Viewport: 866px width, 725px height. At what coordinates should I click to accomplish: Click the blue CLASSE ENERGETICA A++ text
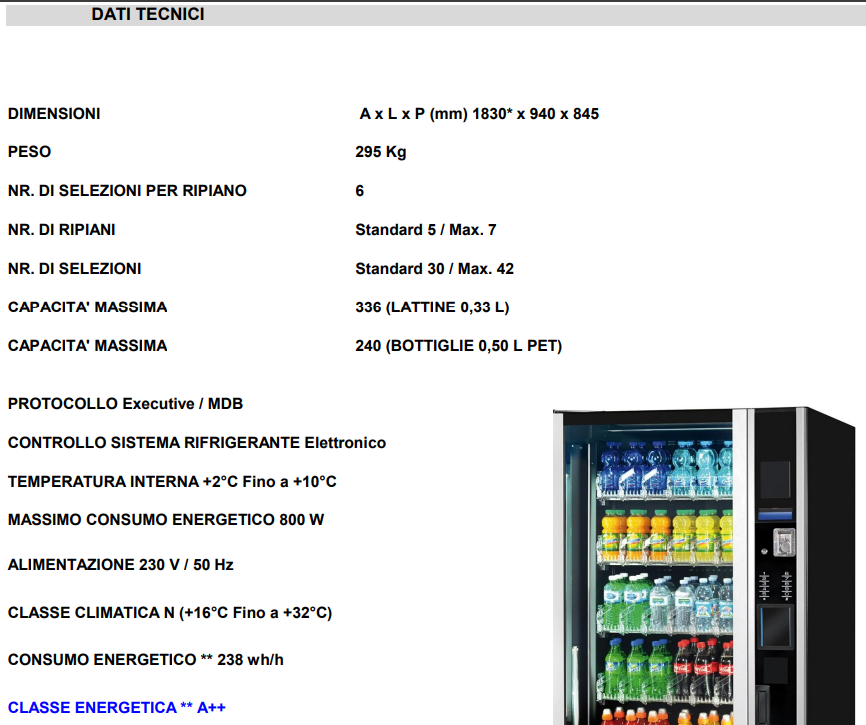[117, 707]
